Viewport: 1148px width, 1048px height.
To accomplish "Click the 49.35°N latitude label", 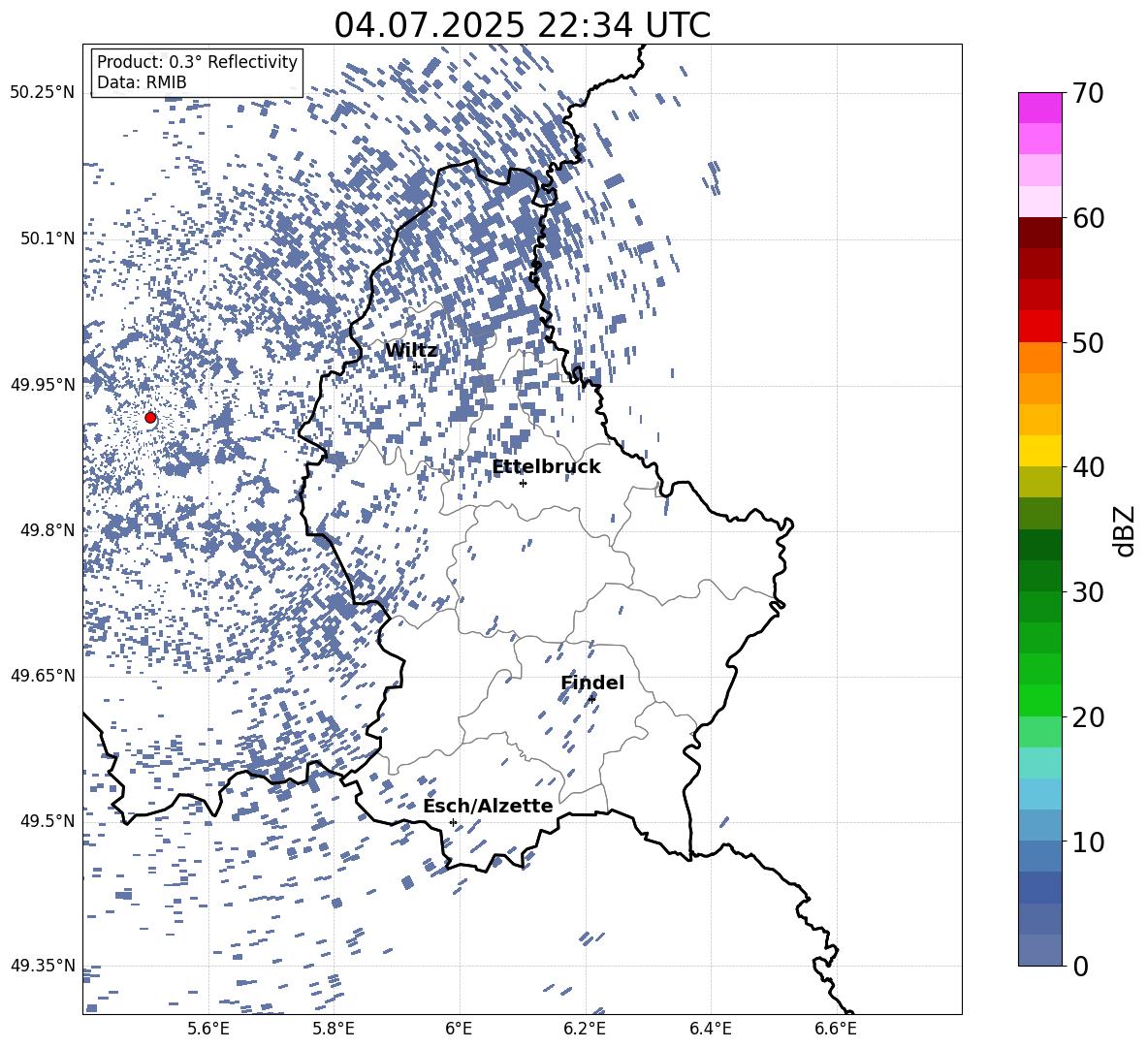I will pyautogui.click(x=43, y=966).
